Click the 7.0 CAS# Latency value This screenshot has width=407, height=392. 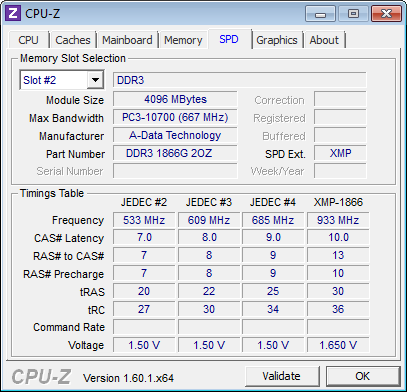(144, 238)
